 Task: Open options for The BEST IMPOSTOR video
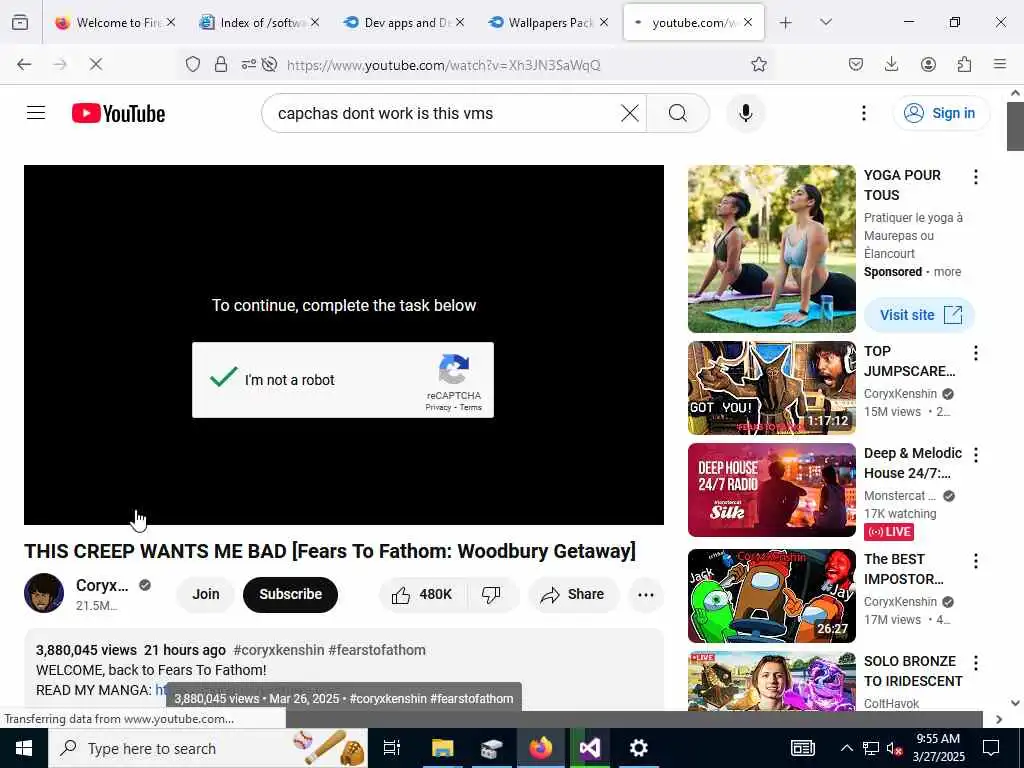pyautogui.click(x=975, y=560)
